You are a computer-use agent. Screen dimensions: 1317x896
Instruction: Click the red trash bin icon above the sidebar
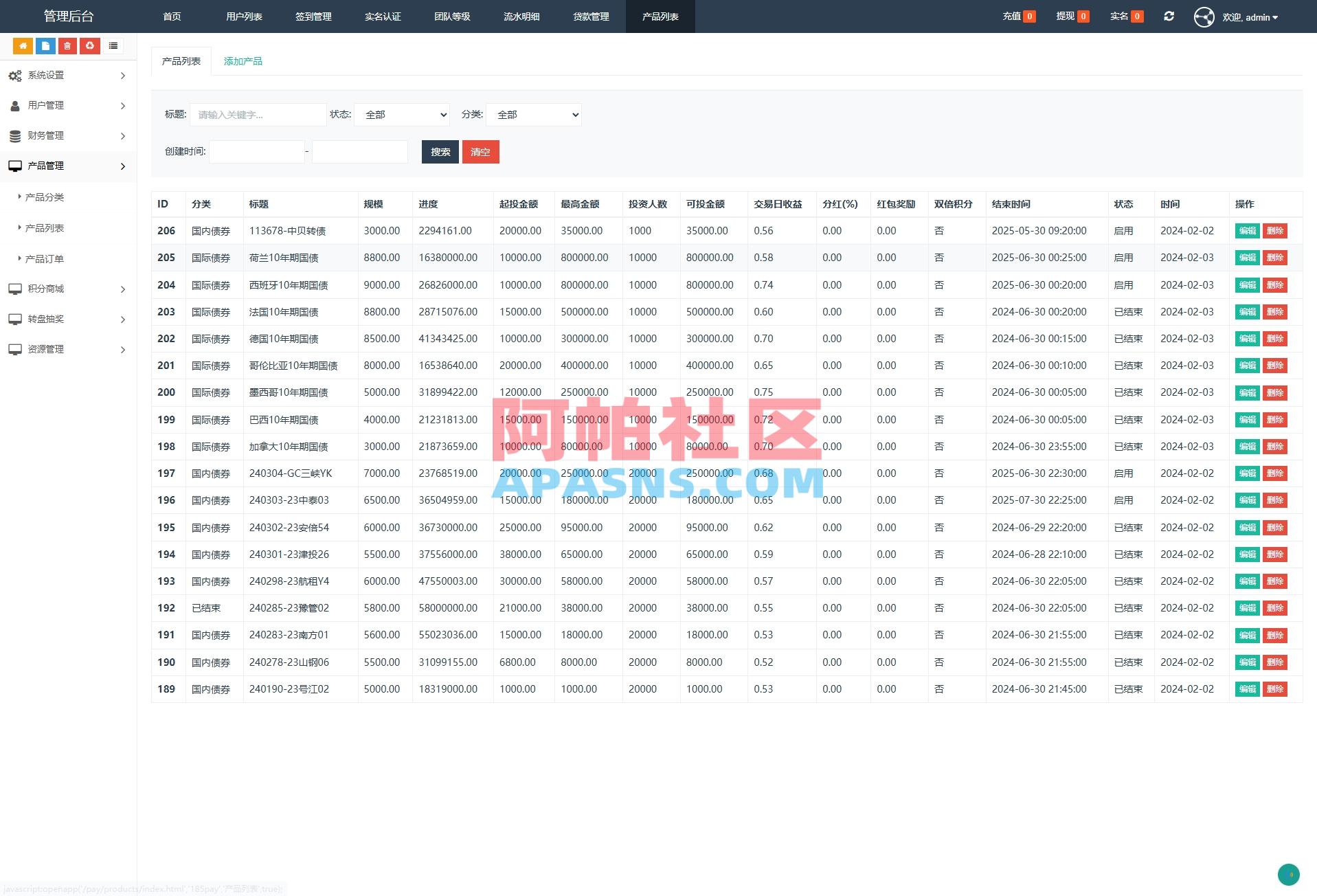click(x=67, y=46)
